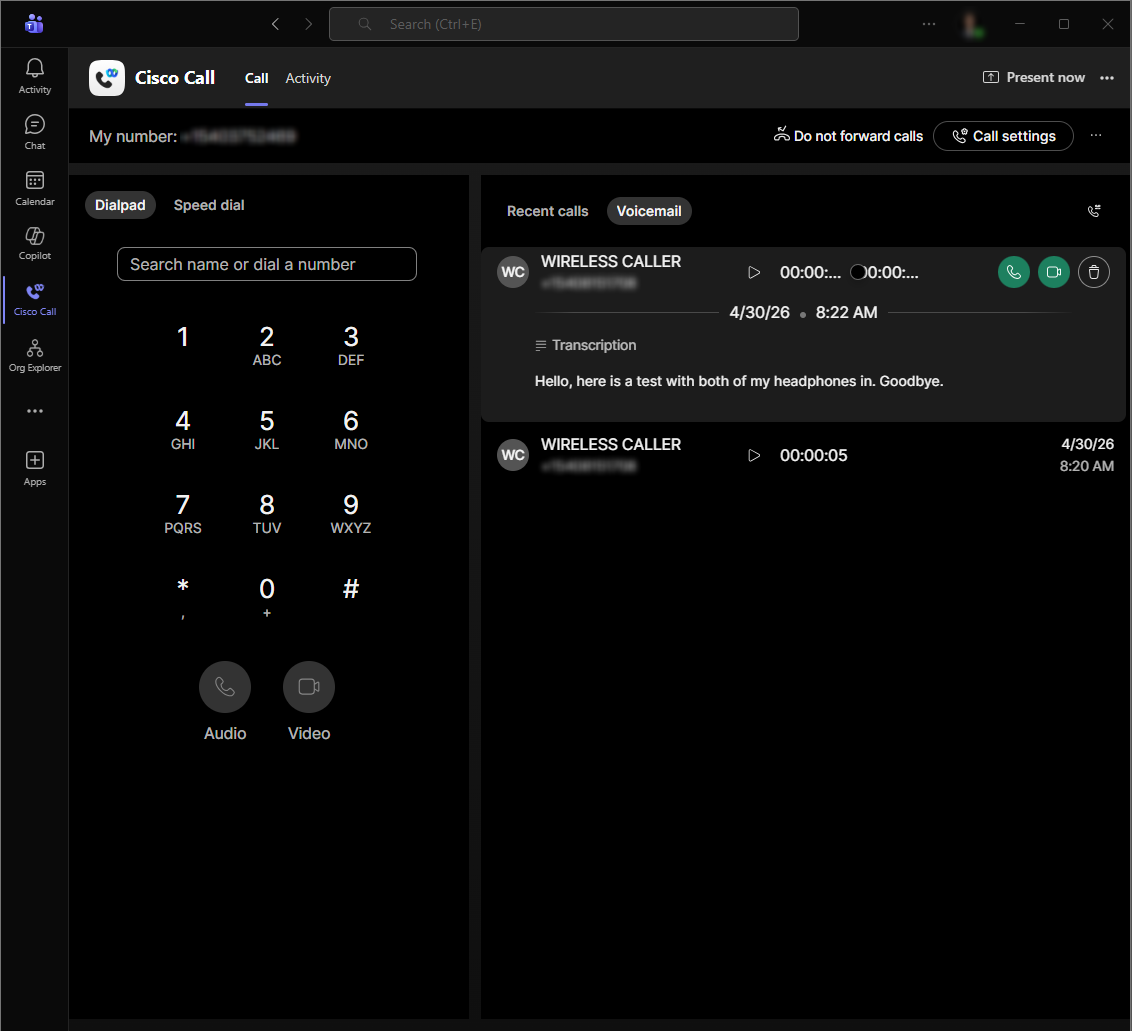Call back from 8:22 AM voicemail
The image size is (1132, 1031).
[x=1014, y=272]
